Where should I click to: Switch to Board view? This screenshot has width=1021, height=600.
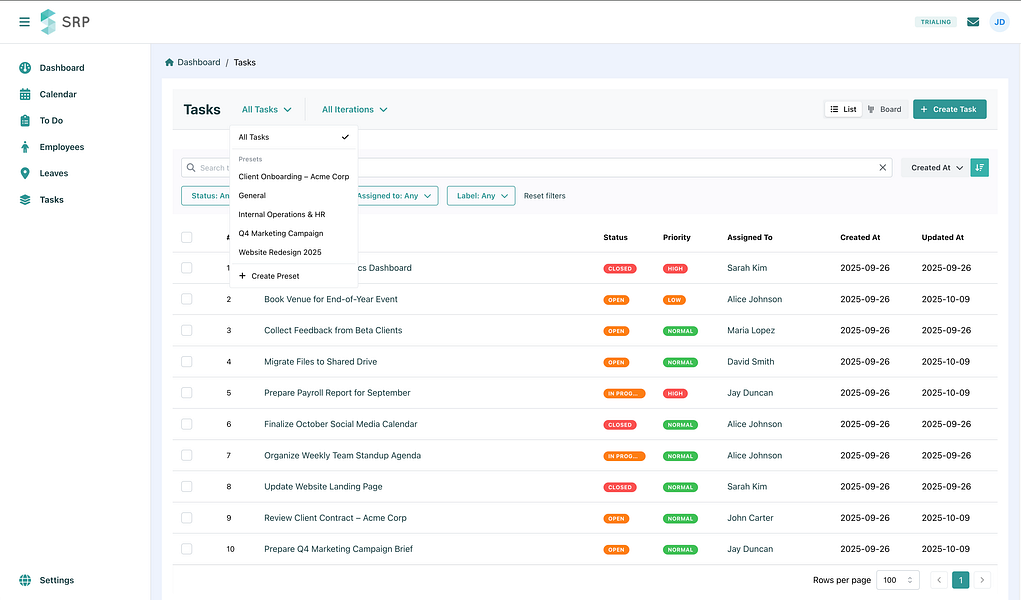tap(884, 109)
